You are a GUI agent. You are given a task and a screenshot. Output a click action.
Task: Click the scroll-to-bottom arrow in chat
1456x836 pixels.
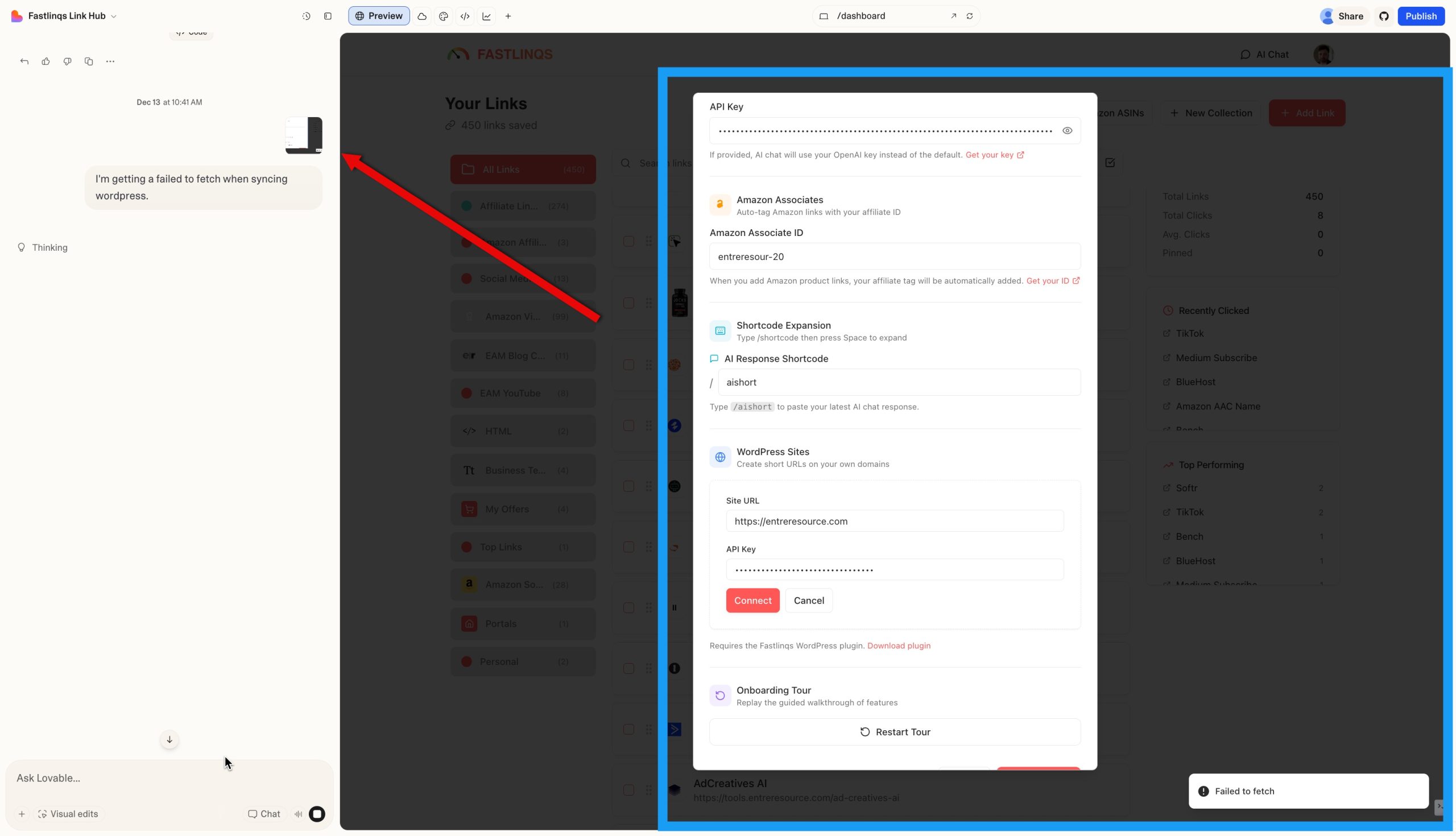169,739
